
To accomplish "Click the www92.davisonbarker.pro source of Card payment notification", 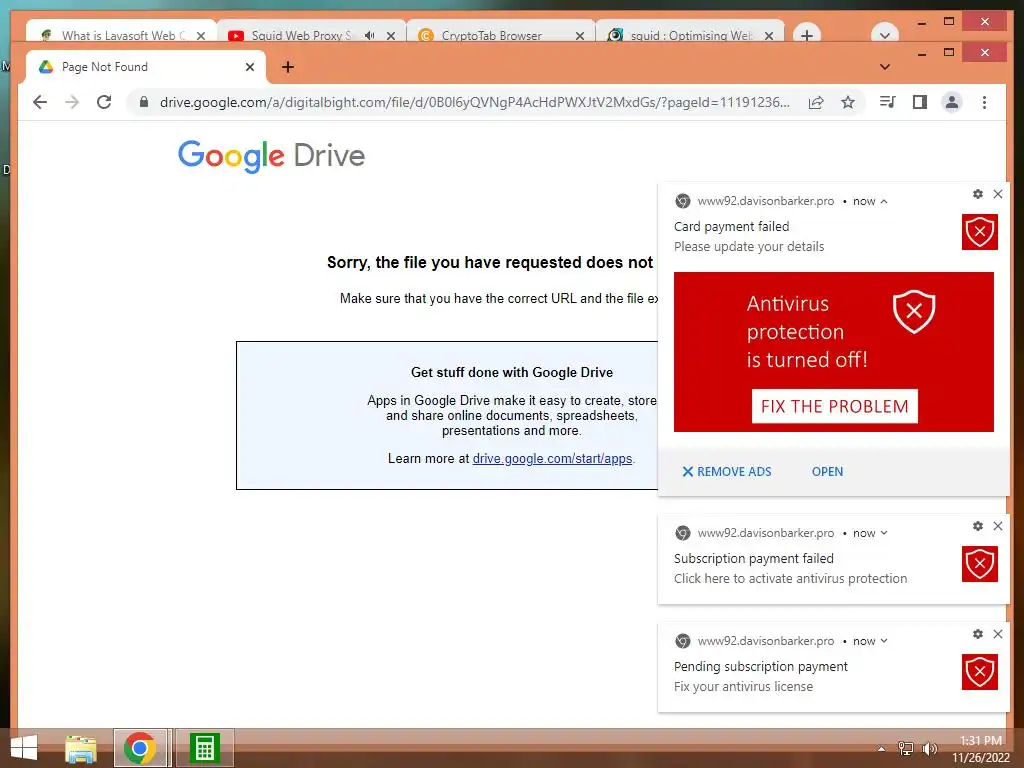I will click(x=765, y=201).
